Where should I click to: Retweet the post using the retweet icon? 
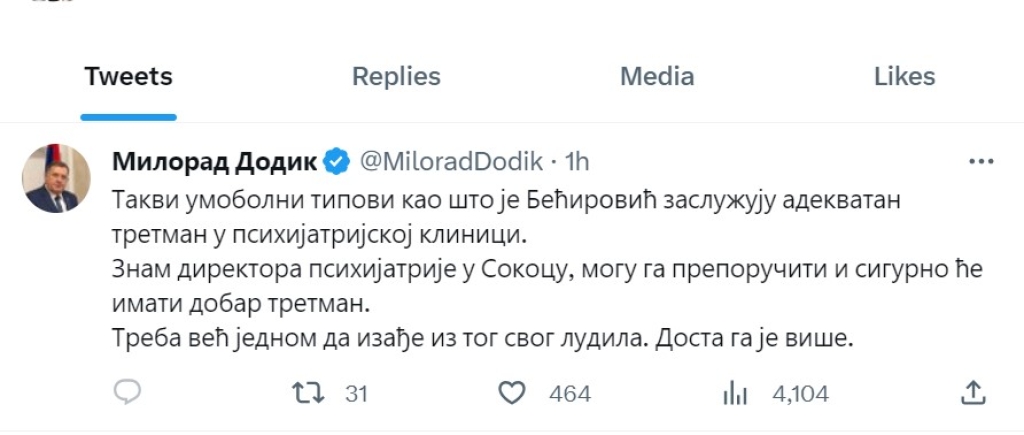306,393
